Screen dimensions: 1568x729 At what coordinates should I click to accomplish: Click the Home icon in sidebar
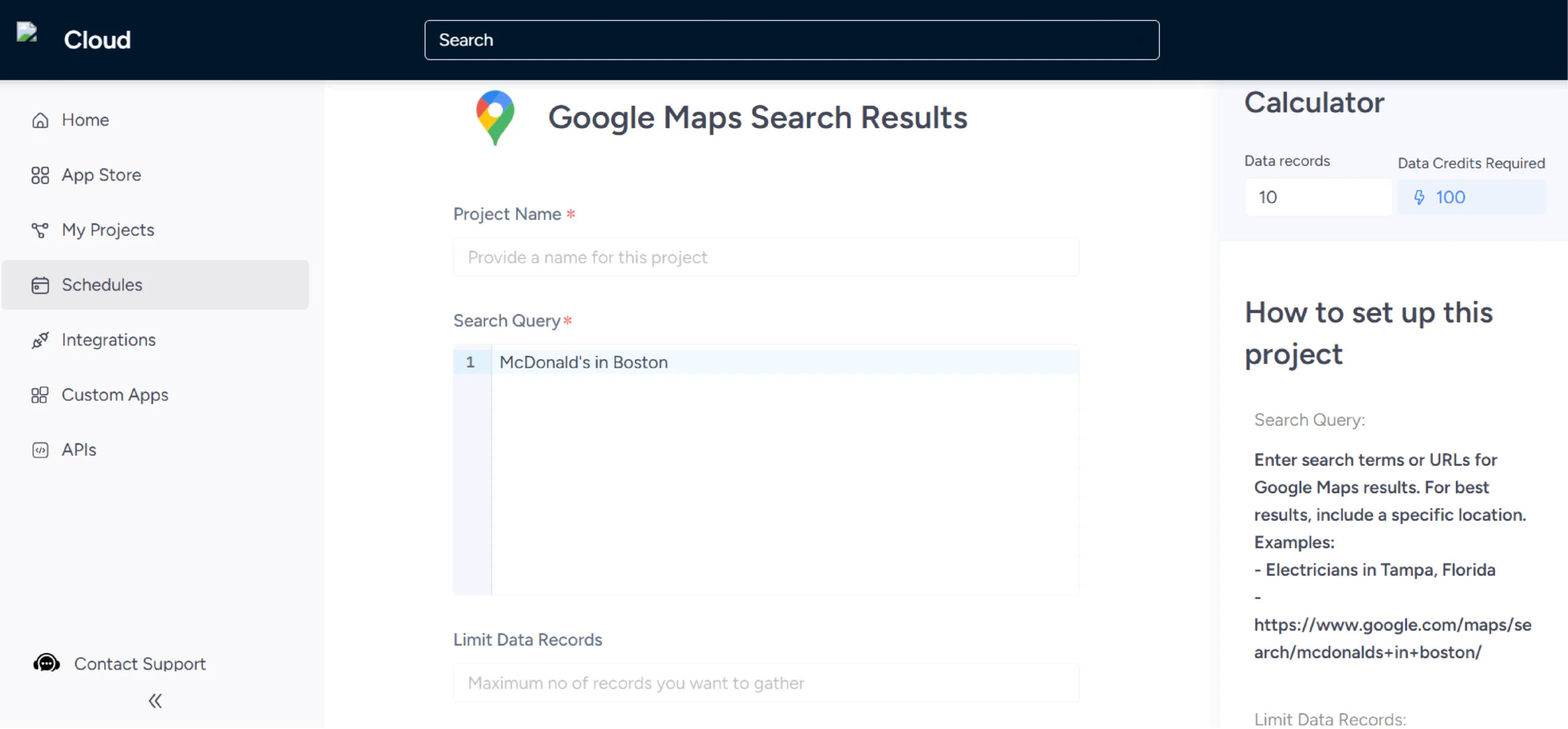click(40, 120)
